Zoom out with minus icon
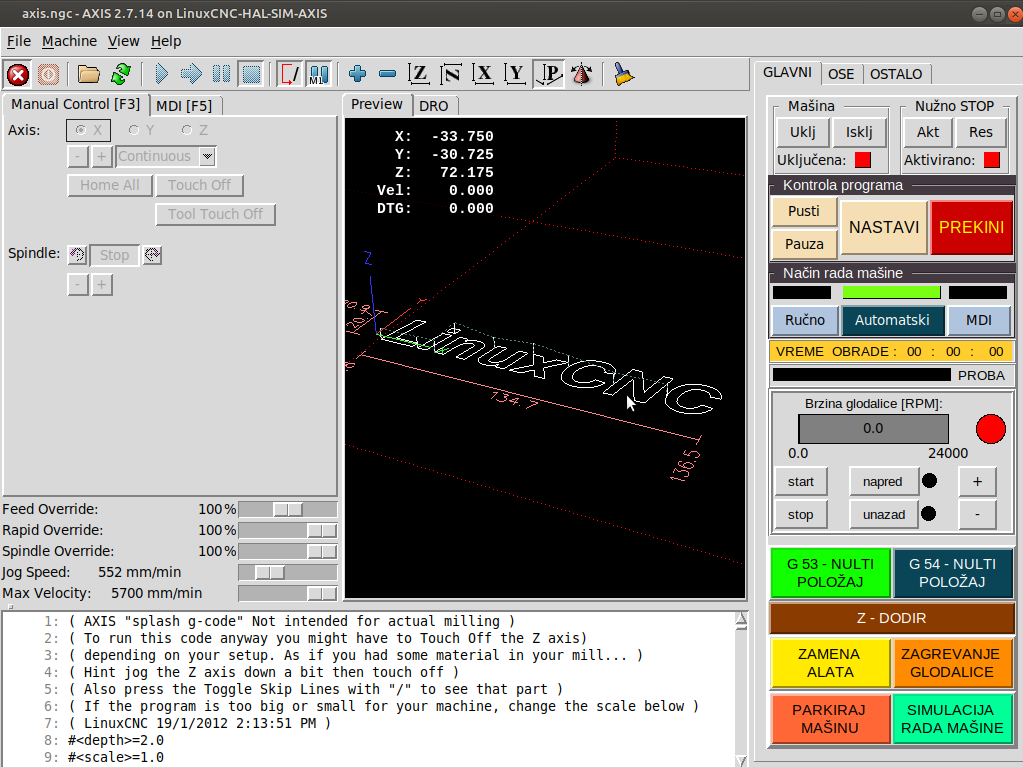Image resolution: width=1023 pixels, height=768 pixels. (388, 74)
